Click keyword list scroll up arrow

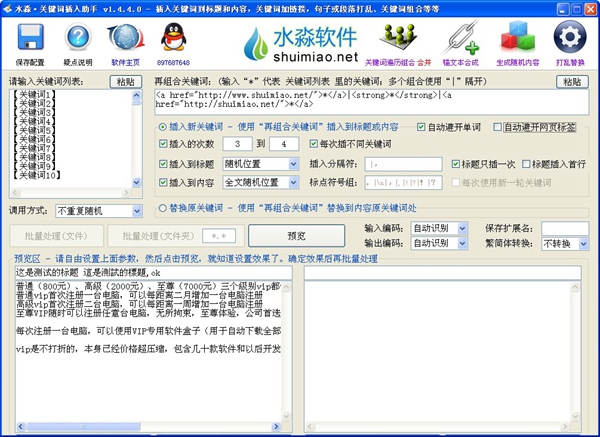click(137, 95)
